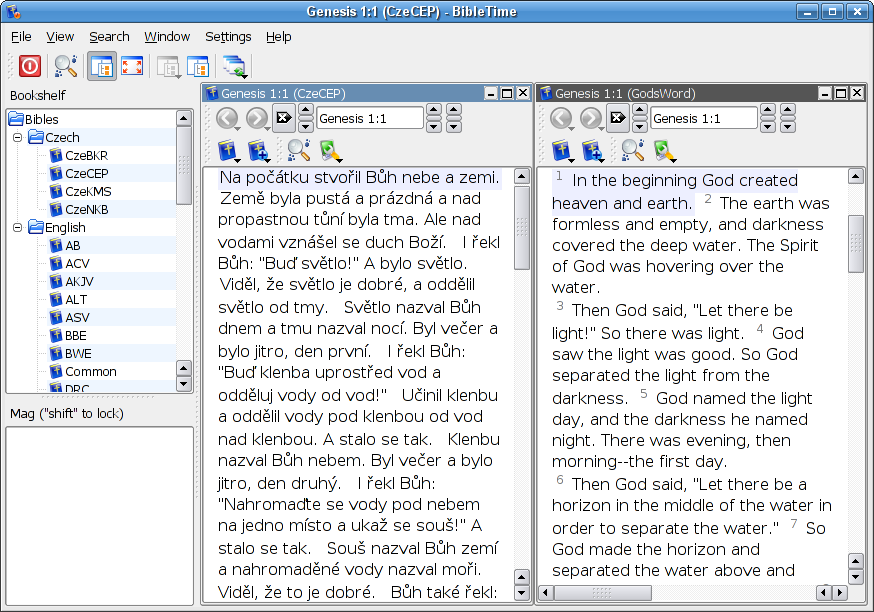The height and width of the screenshot is (612, 874).
Task: Click the left arrow of GodsWord horizontal scrollbar
Action: tap(546, 592)
